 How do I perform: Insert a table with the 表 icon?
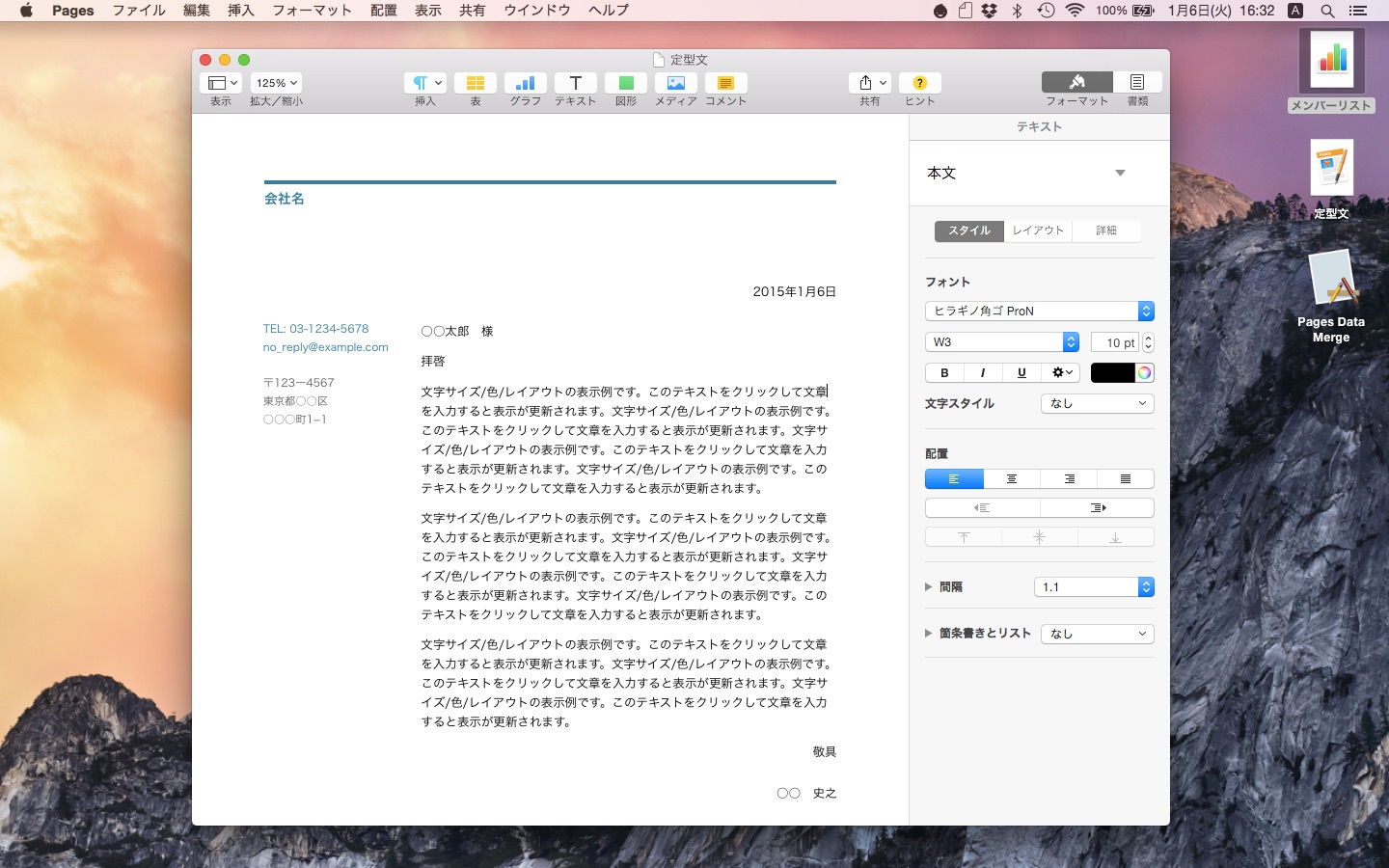476,83
